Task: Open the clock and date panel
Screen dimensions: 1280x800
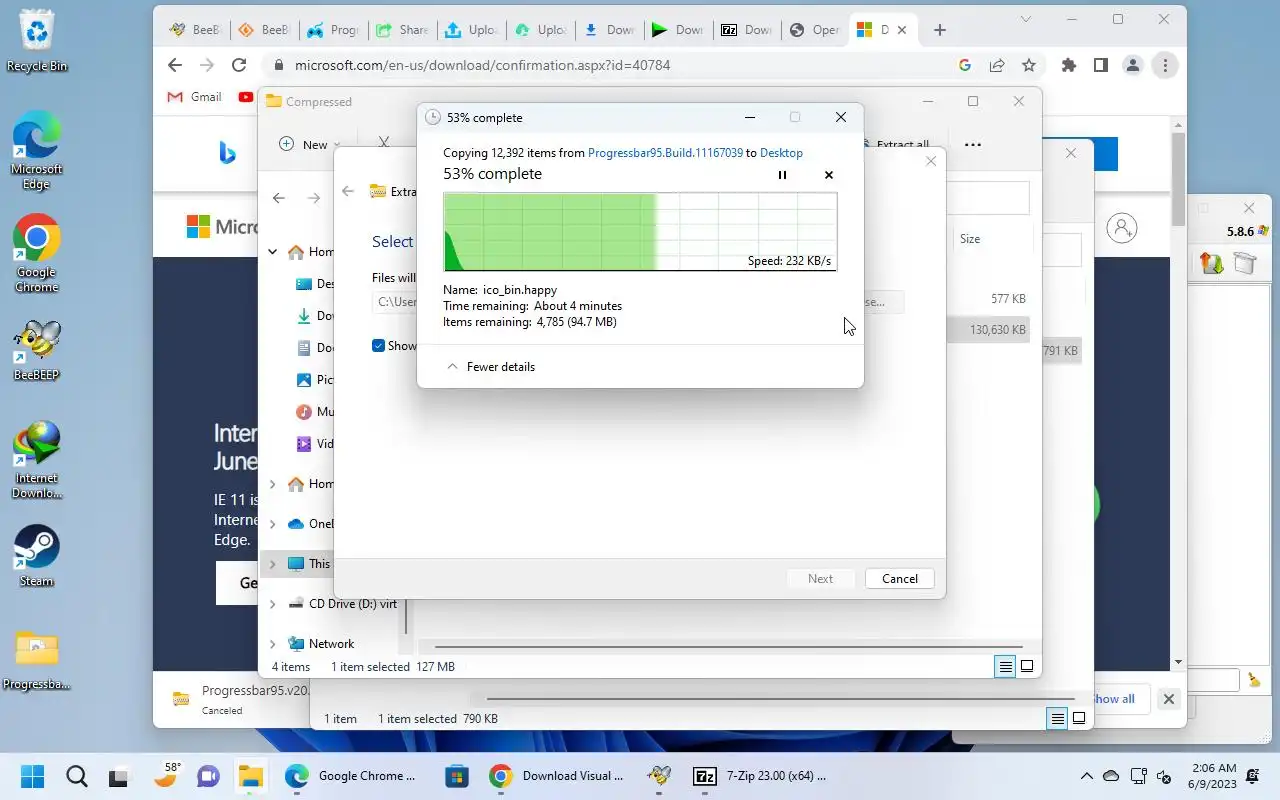Action: click(x=1215, y=776)
